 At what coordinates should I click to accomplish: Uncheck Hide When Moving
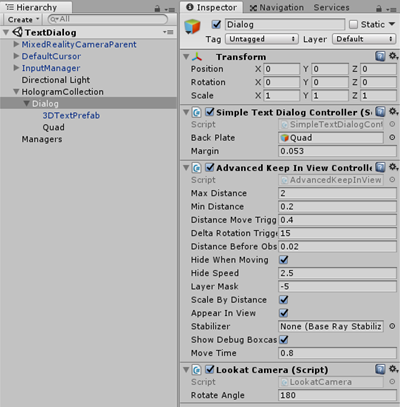[284, 259]
